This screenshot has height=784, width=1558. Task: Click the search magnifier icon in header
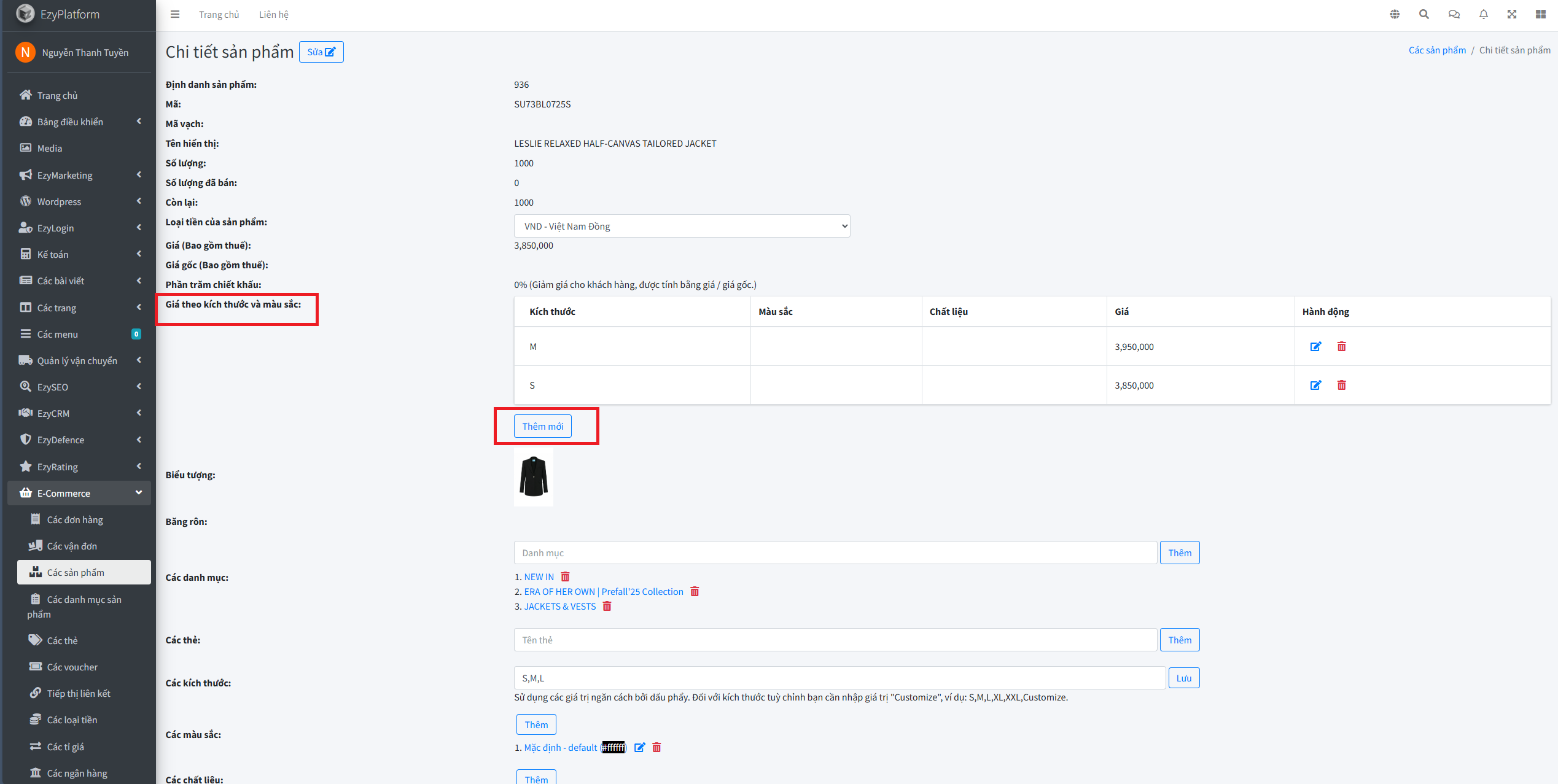[1424, 14]
